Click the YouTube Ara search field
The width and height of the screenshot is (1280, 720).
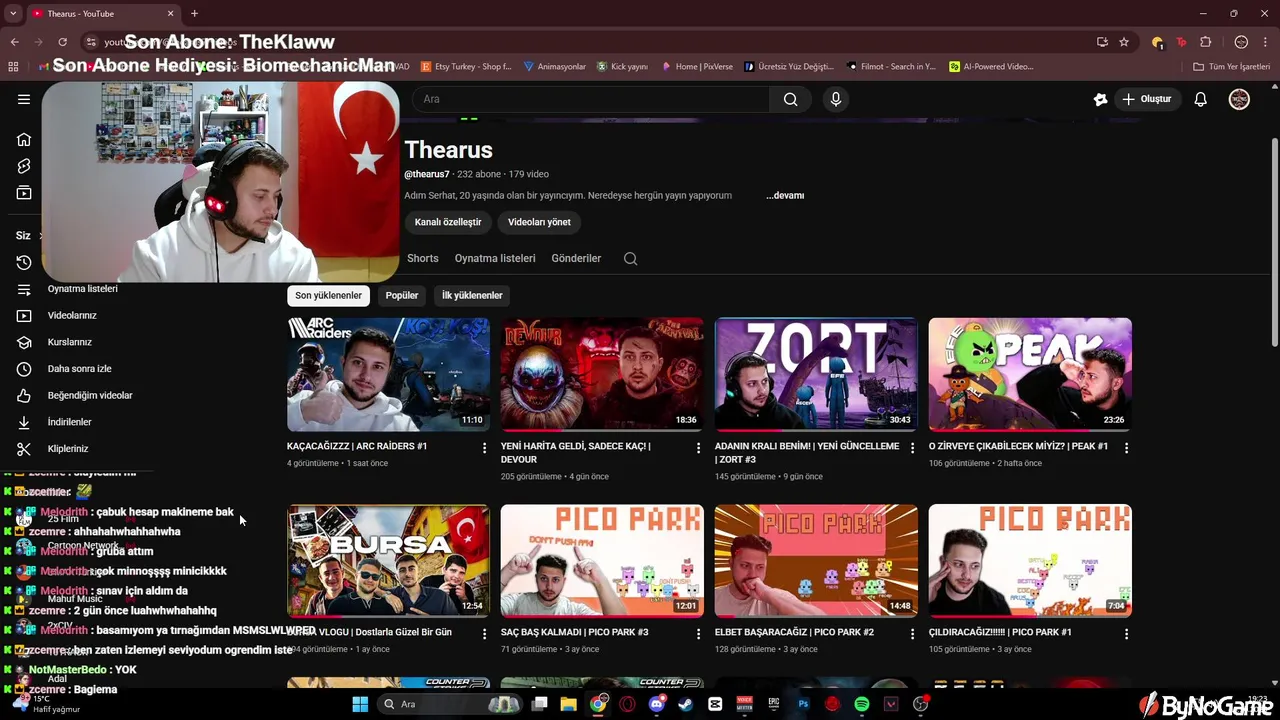click(x=590, y=99)
